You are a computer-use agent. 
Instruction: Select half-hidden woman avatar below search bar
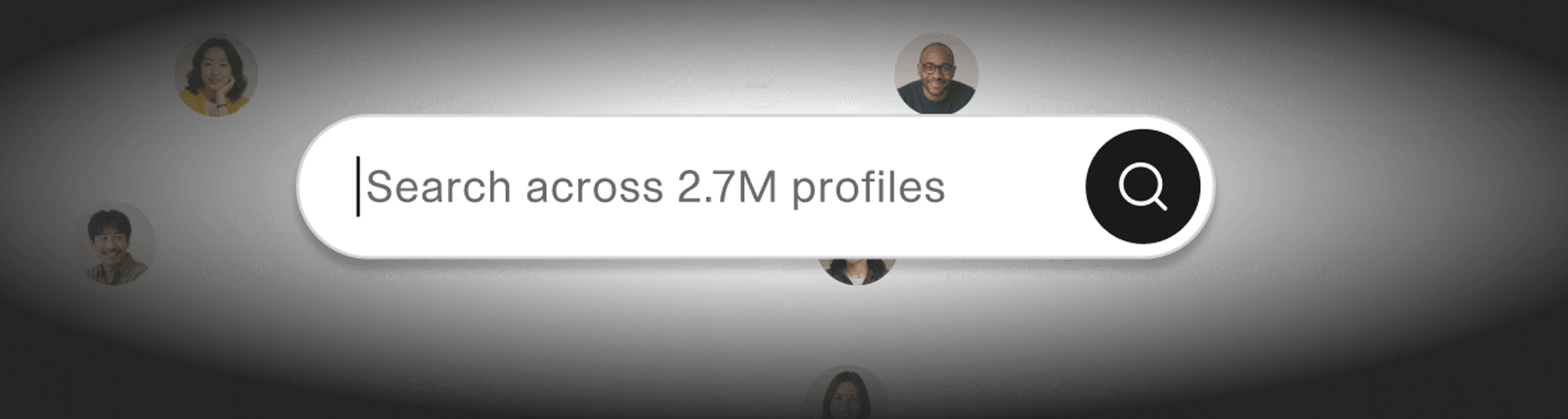tap(856, 272)
